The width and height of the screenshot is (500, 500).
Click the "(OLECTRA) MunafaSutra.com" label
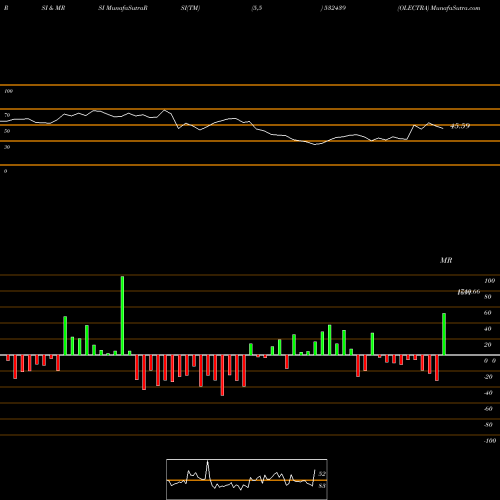point(439,8)
